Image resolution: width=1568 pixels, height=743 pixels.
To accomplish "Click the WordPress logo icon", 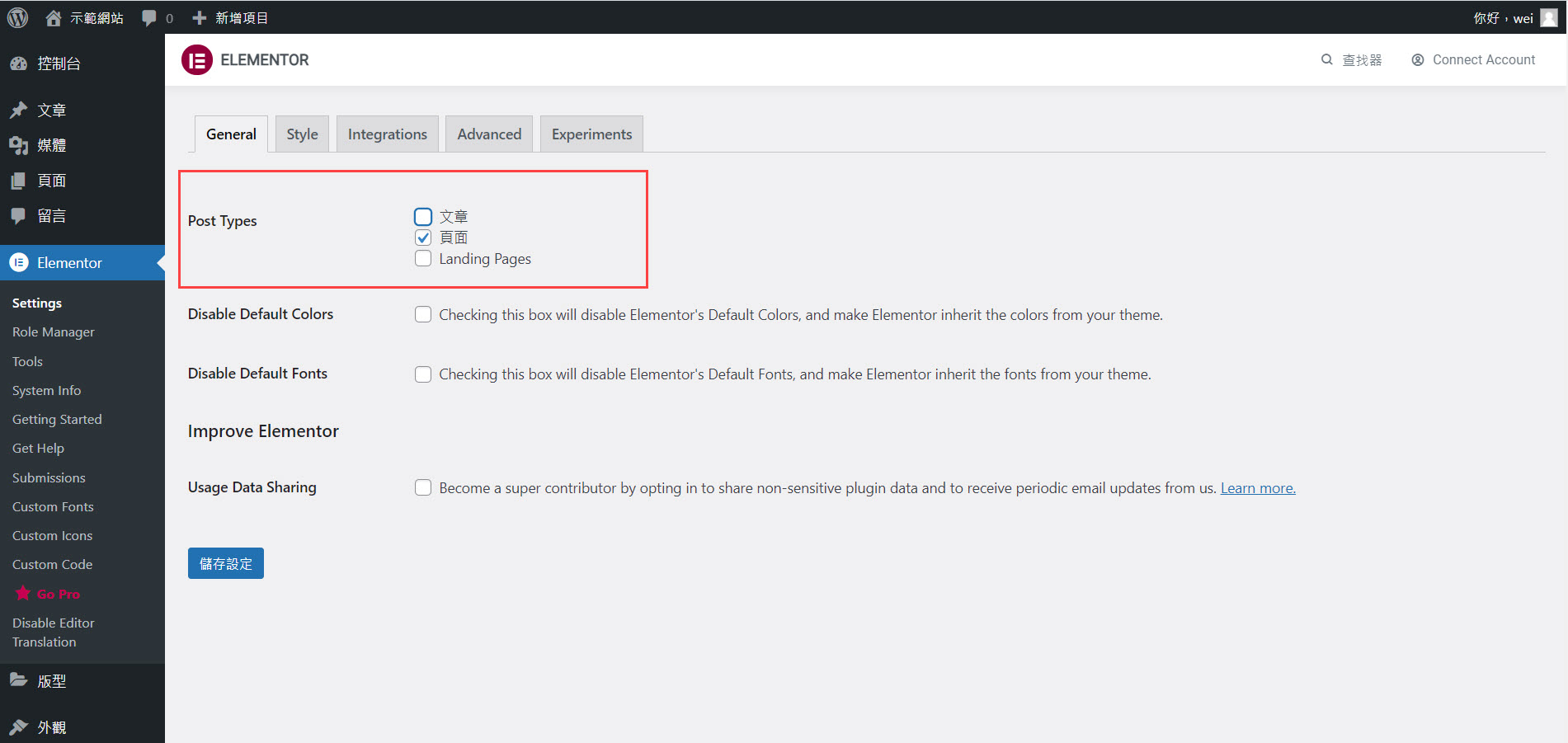I will (x=17, y=17).
